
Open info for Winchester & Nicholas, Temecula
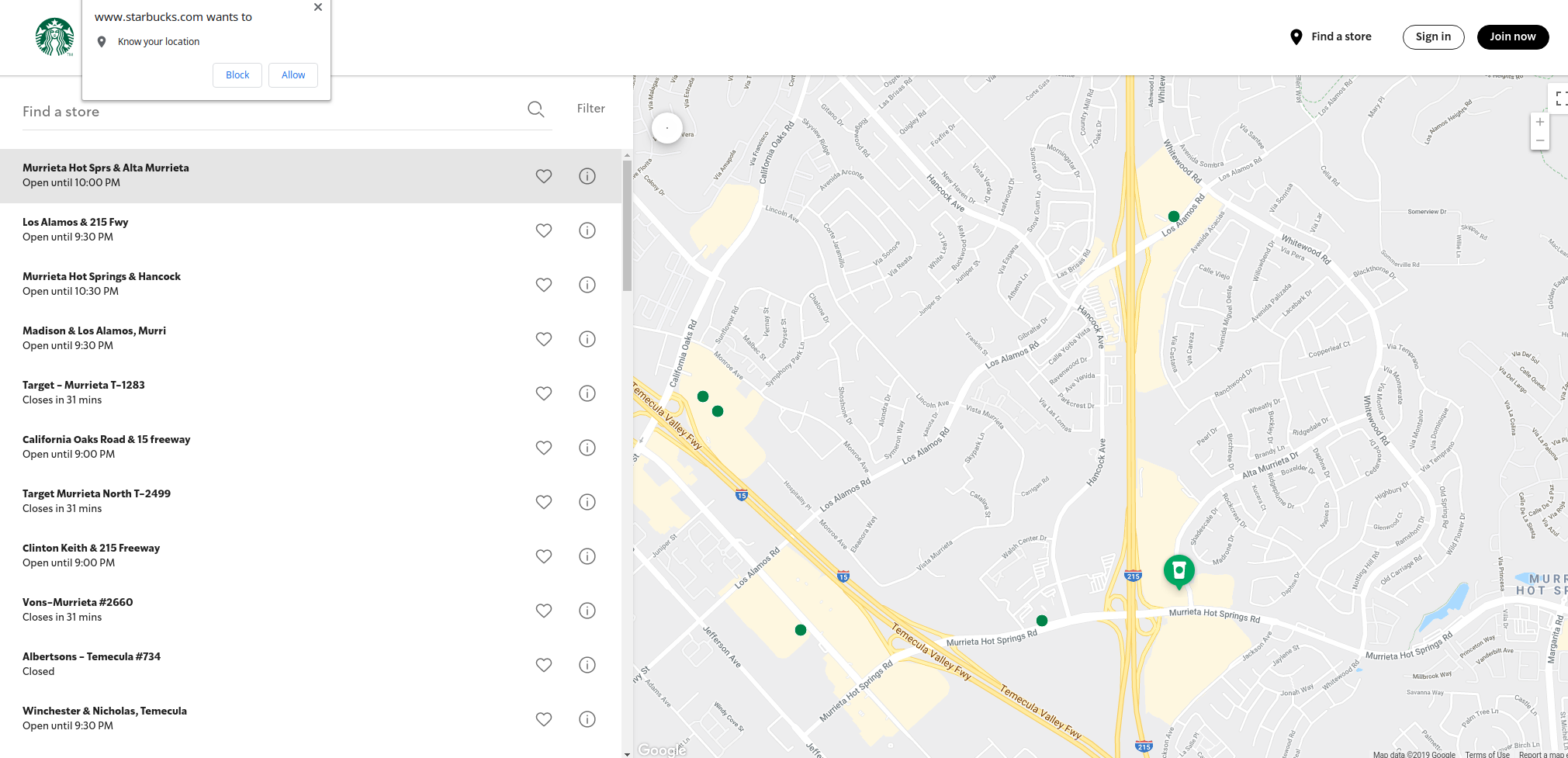(x=587, y=719)
